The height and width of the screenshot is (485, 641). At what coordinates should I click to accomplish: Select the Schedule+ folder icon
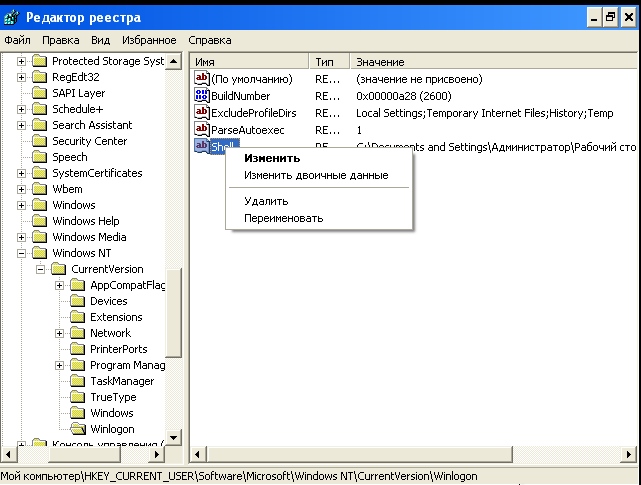pos(39,109)
